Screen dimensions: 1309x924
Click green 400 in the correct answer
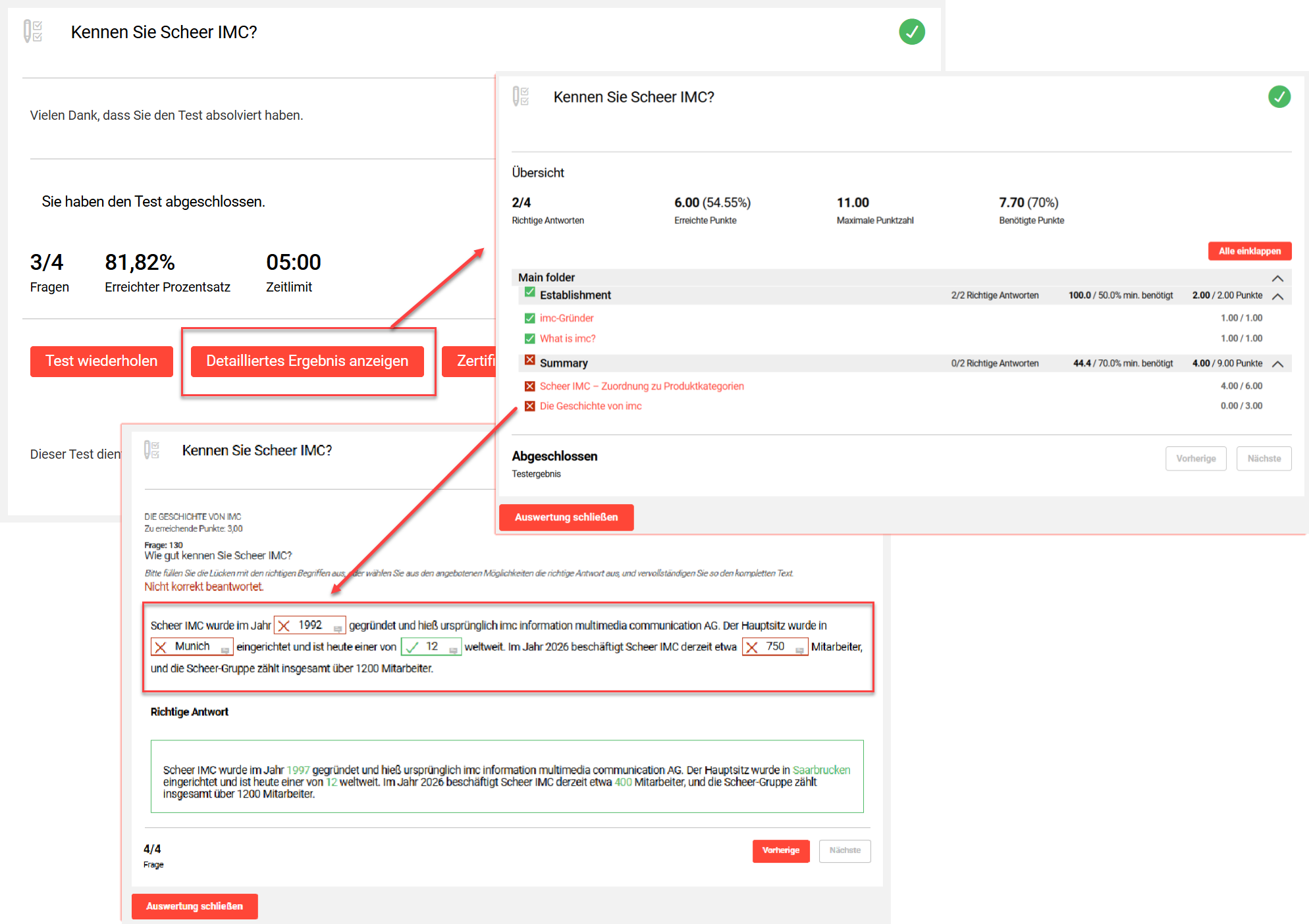[623, 782]
